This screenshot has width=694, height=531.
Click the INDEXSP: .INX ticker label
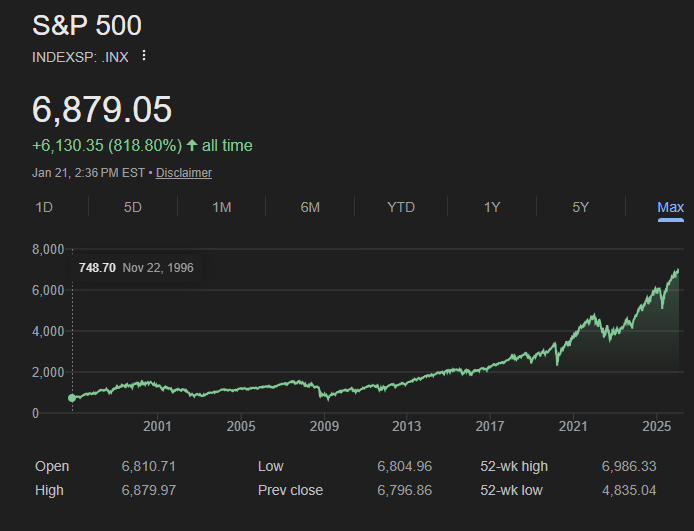coord(80,56)
